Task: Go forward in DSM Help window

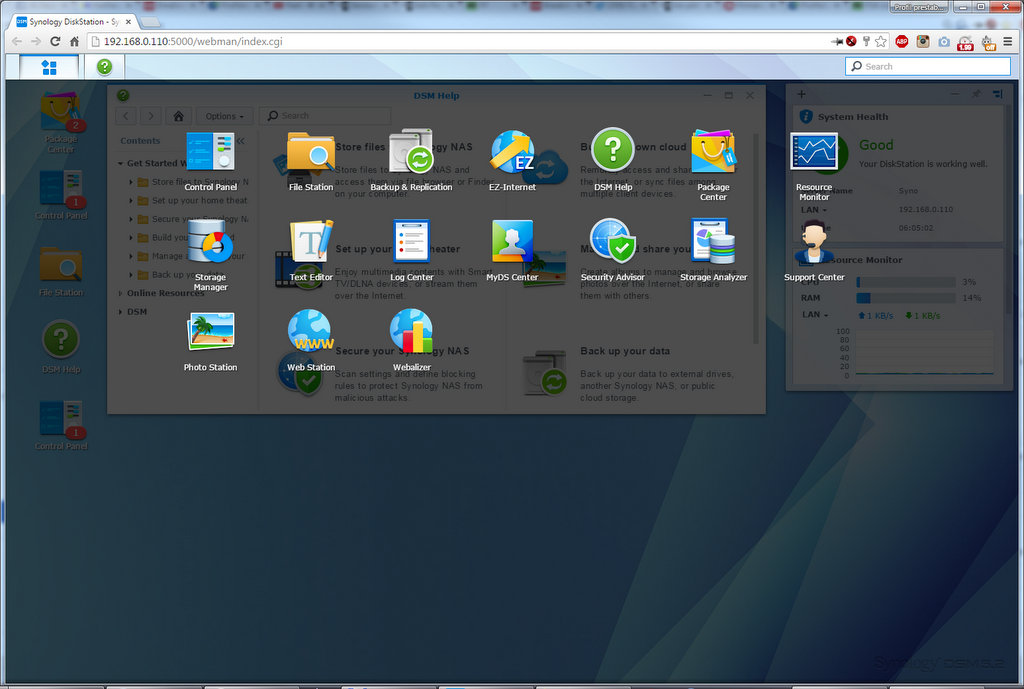Action: (151, 116)
